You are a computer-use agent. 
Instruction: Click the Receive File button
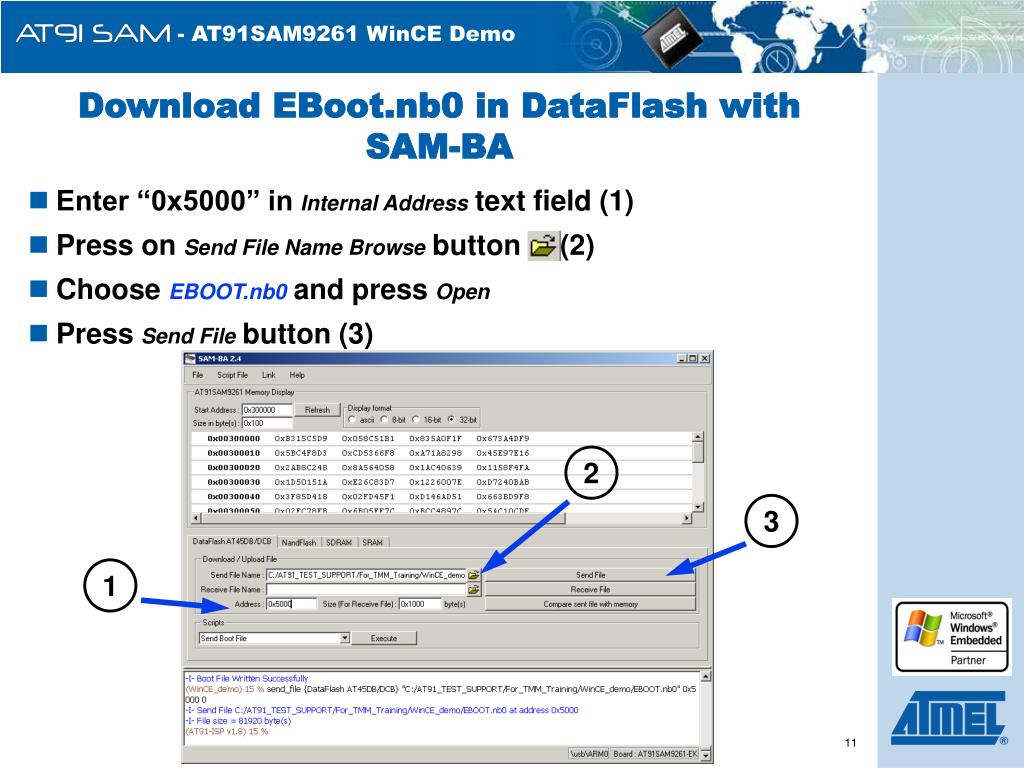tap(590, 590)
